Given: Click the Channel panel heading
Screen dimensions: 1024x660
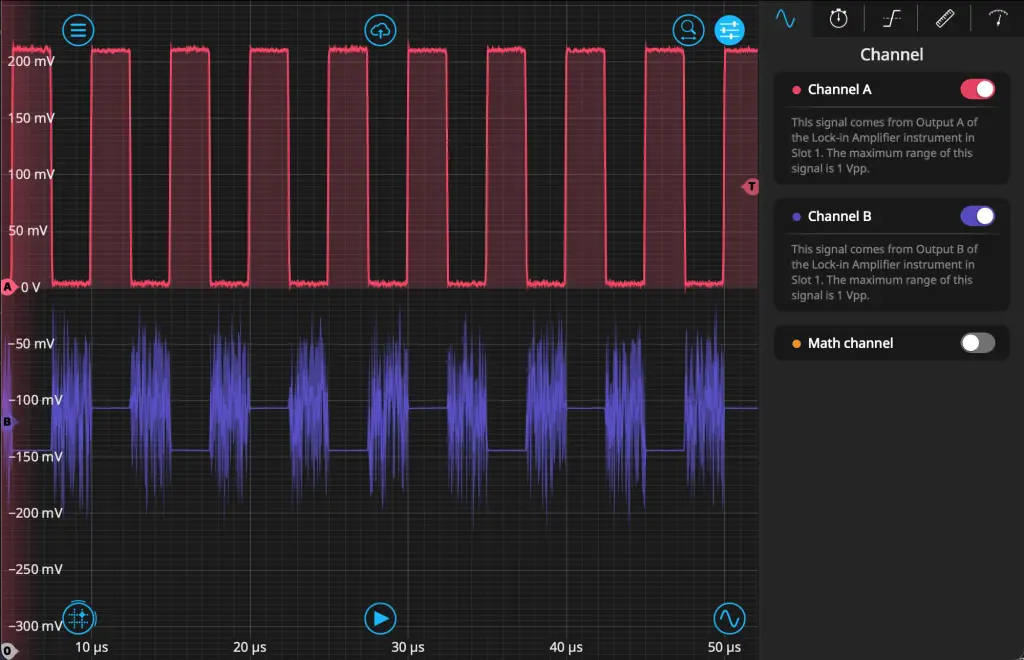Looking at the screenshot, I should pyautogui.click(x=891, y=54).
